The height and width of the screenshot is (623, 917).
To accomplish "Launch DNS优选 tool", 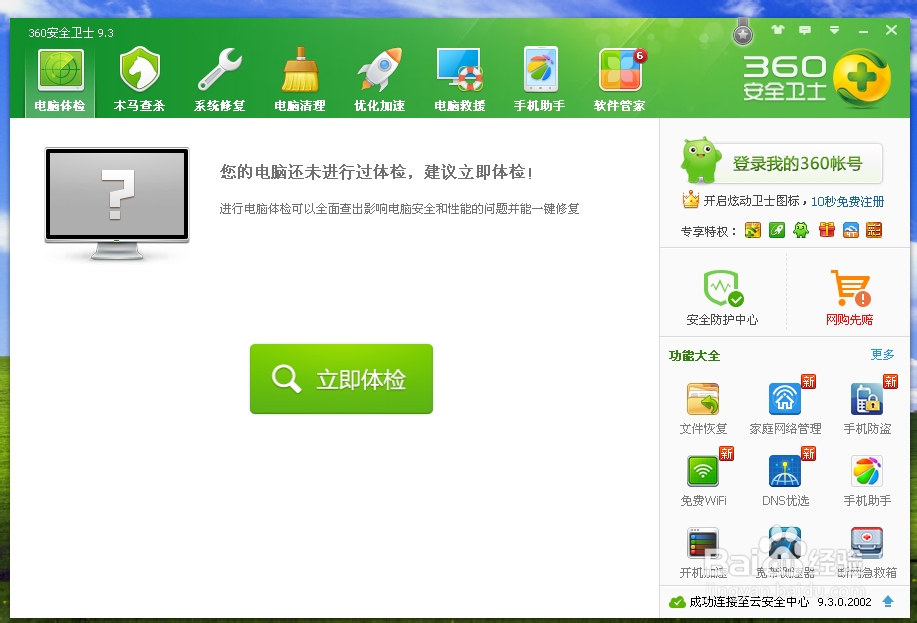I will [785, 480].
